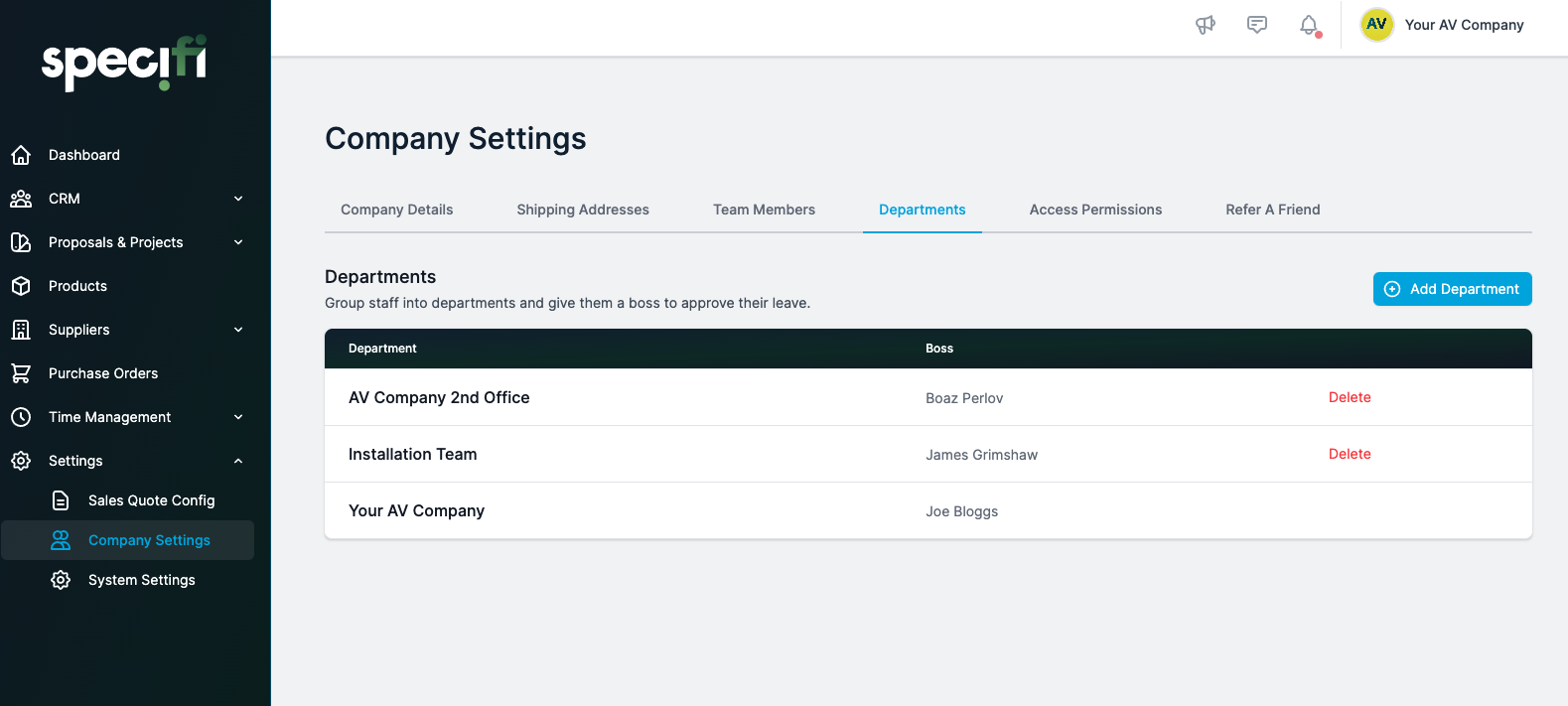The width and height of the screenshot is (1568, 706).
Task: Click the AV company avatar
Action: (x=1377, y=25)
